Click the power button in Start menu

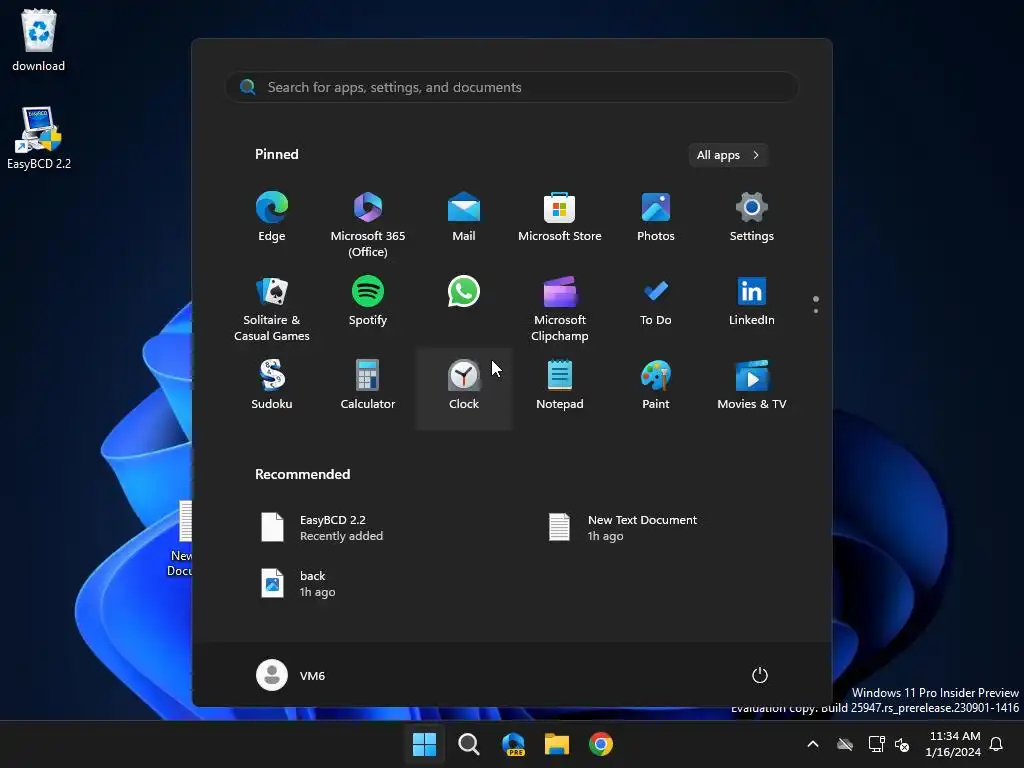[x=760, y=675]
